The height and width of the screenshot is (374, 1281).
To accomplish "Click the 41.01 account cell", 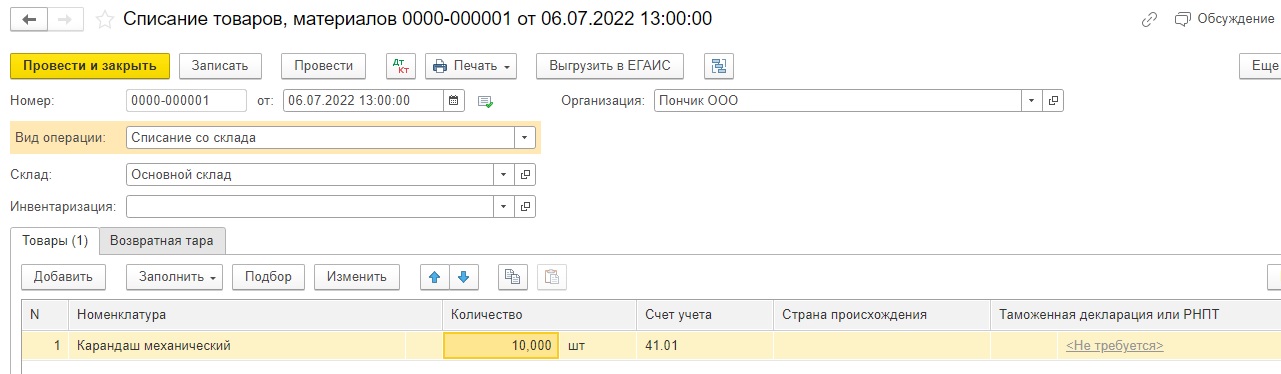I will coord(705,346).
